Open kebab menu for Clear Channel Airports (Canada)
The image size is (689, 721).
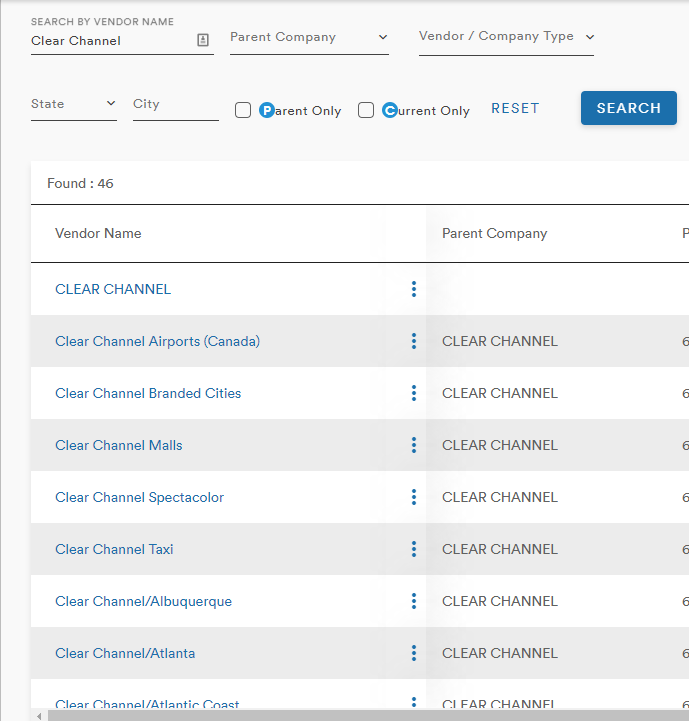tap(414, 341)
